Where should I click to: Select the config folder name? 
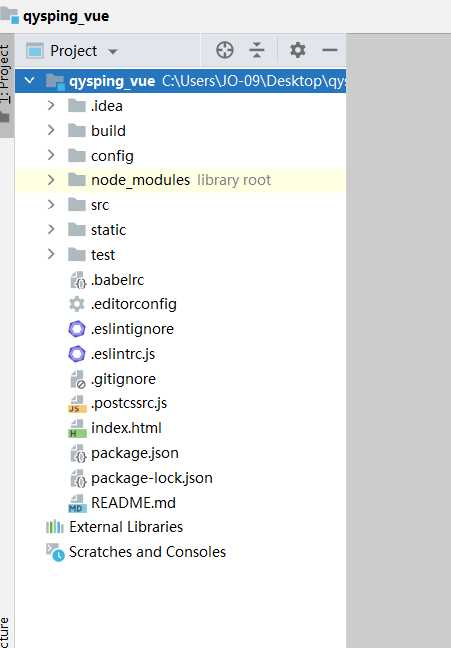click(x=112, y=156)
